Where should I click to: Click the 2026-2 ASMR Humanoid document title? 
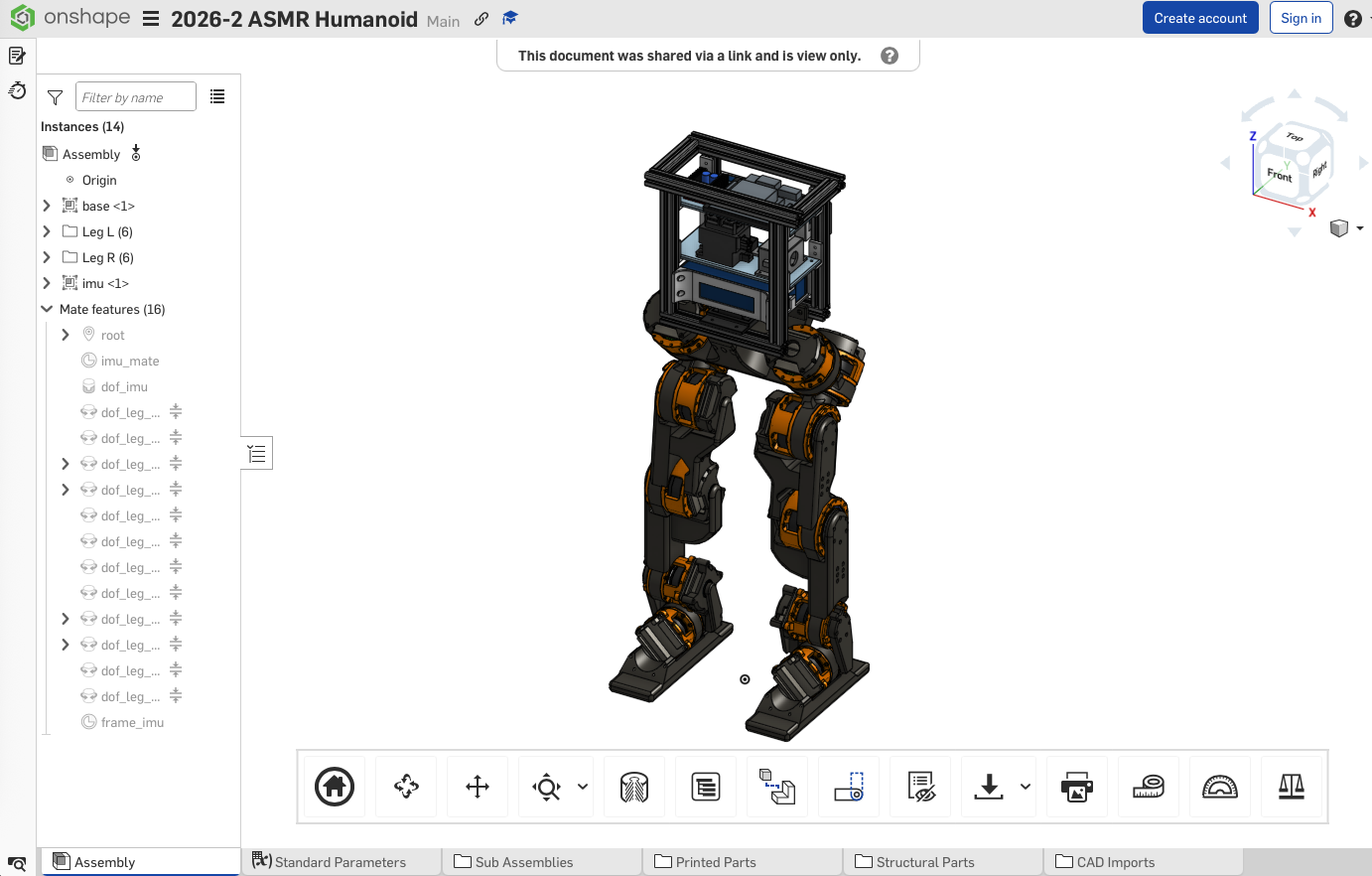point(294,19)
